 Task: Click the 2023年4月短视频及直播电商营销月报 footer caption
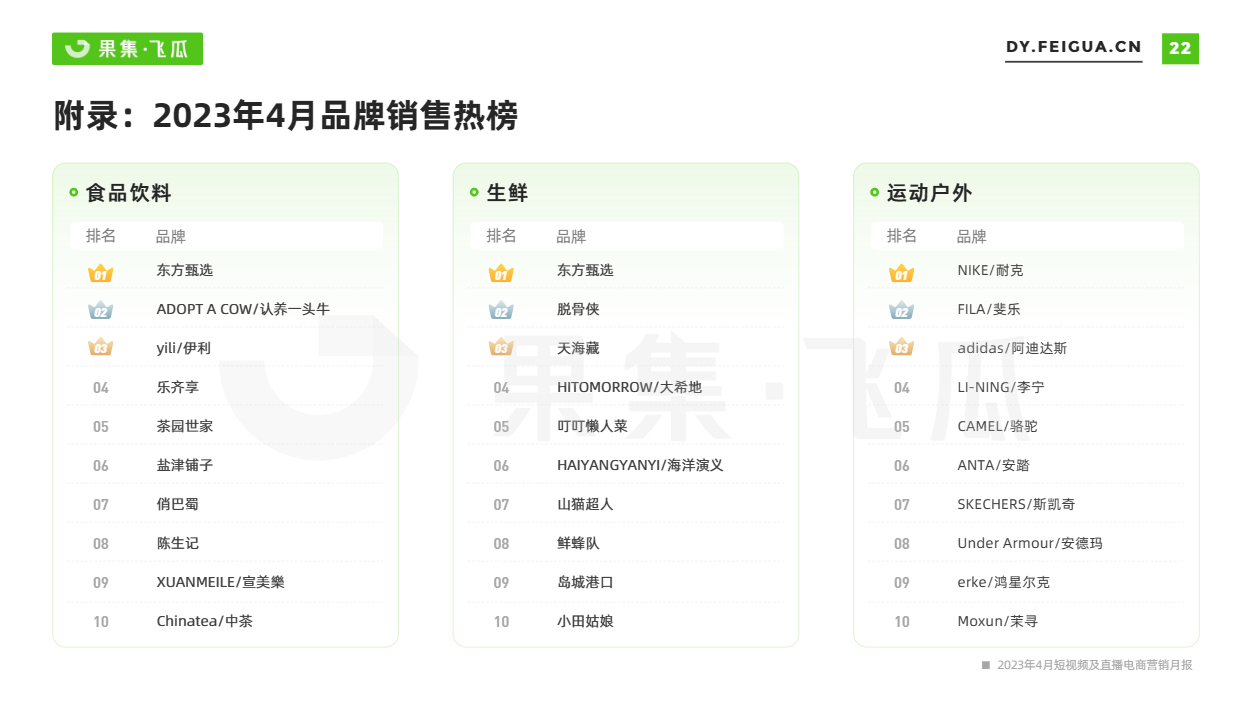[x=1095, y=665]
